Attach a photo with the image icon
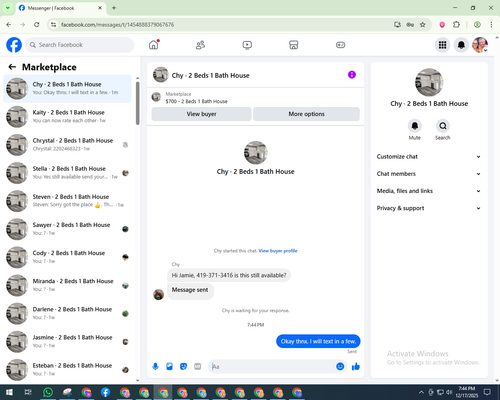Image resolution: width=500 pixels, height=400 pixels. click(169, 367)
